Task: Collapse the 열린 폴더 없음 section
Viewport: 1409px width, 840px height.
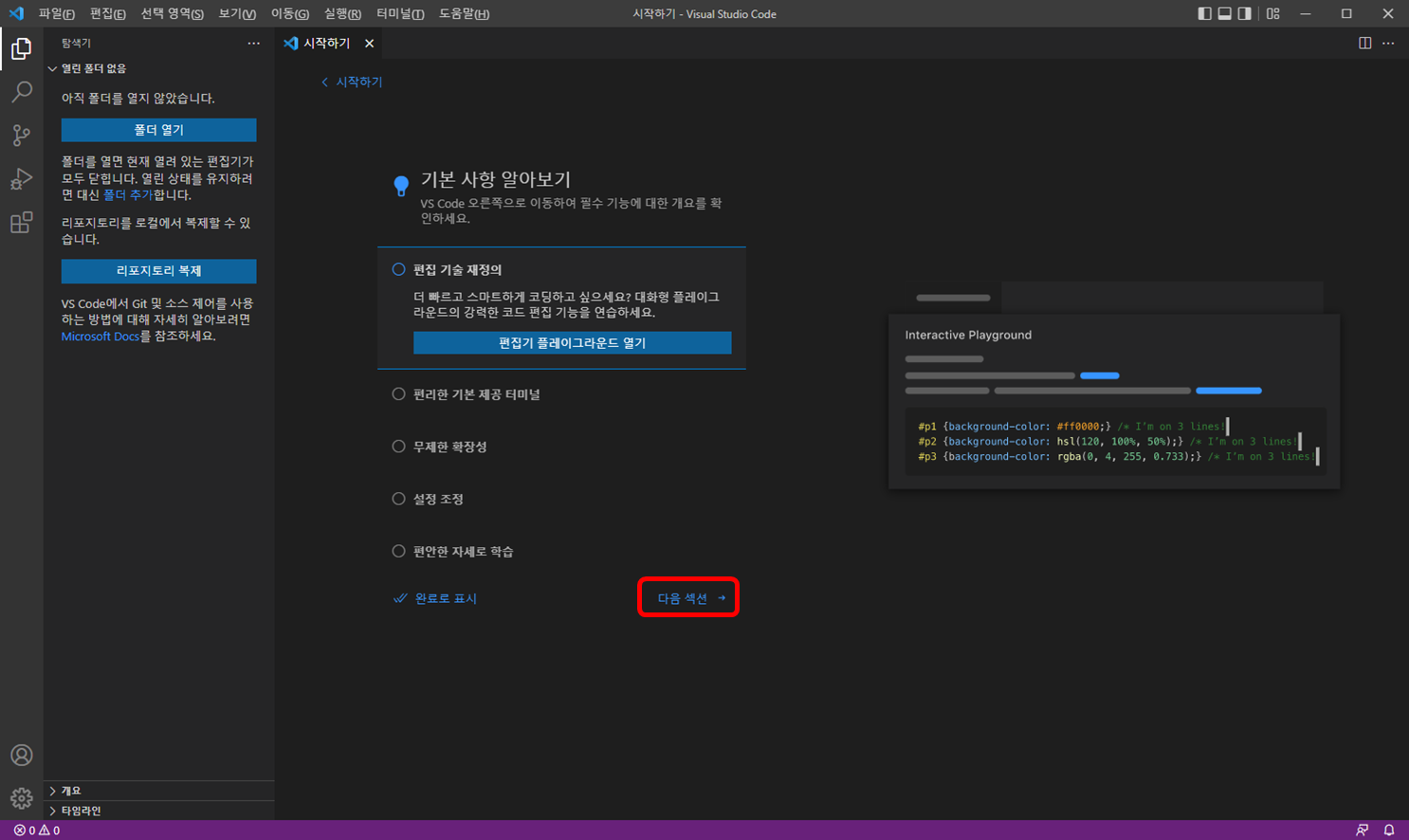Action: [x=158, y=68]
